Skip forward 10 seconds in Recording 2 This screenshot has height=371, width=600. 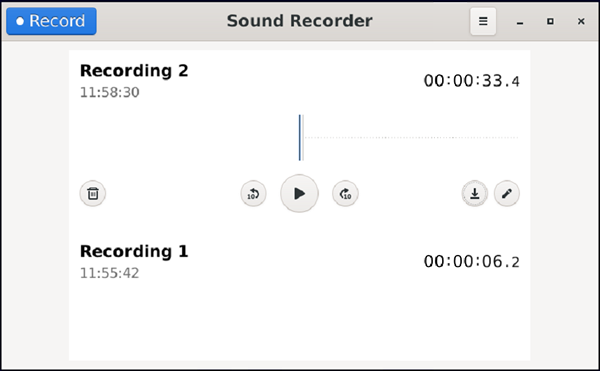pyautogui.click(x=345, y=194)
